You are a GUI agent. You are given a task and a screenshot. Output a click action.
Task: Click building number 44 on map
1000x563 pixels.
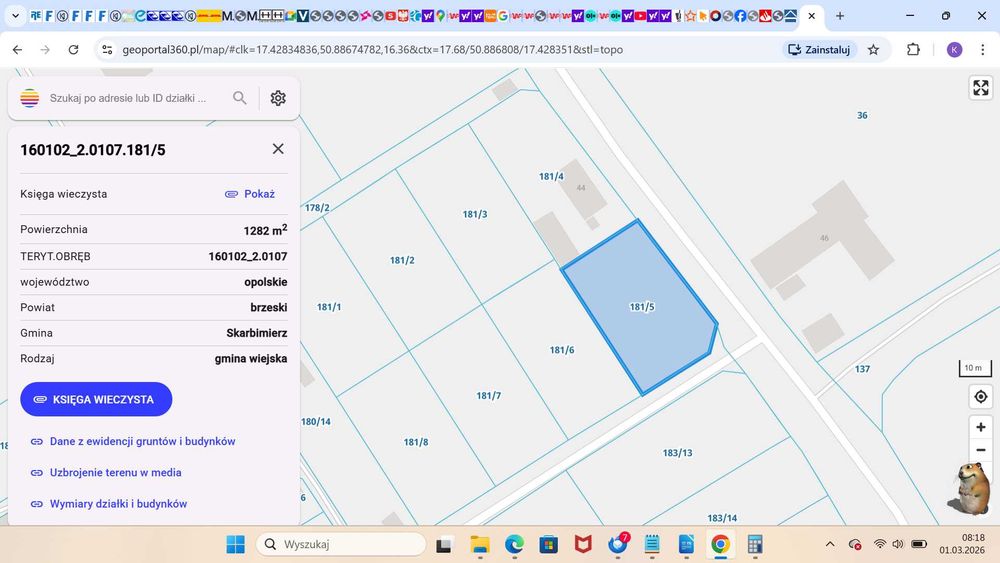pyautogui.click(x=580, y=187)
